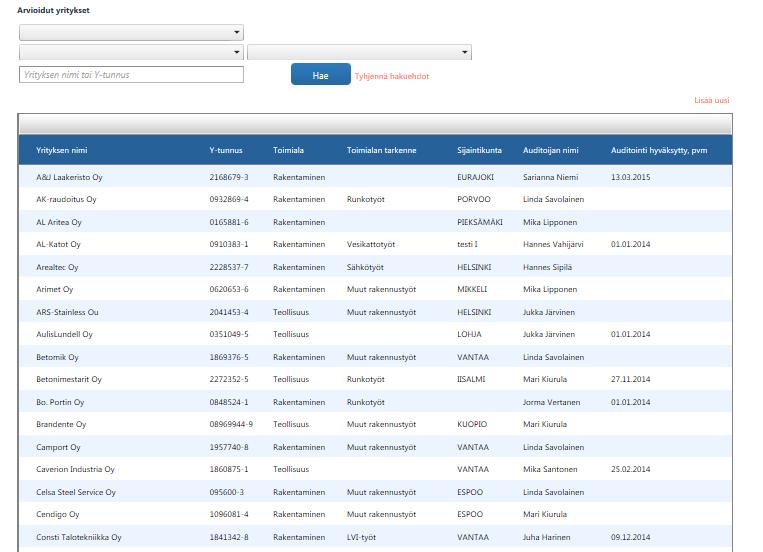
Task: Select the 'AulisLundell Oy' company name
Action: tap(64, 334)
